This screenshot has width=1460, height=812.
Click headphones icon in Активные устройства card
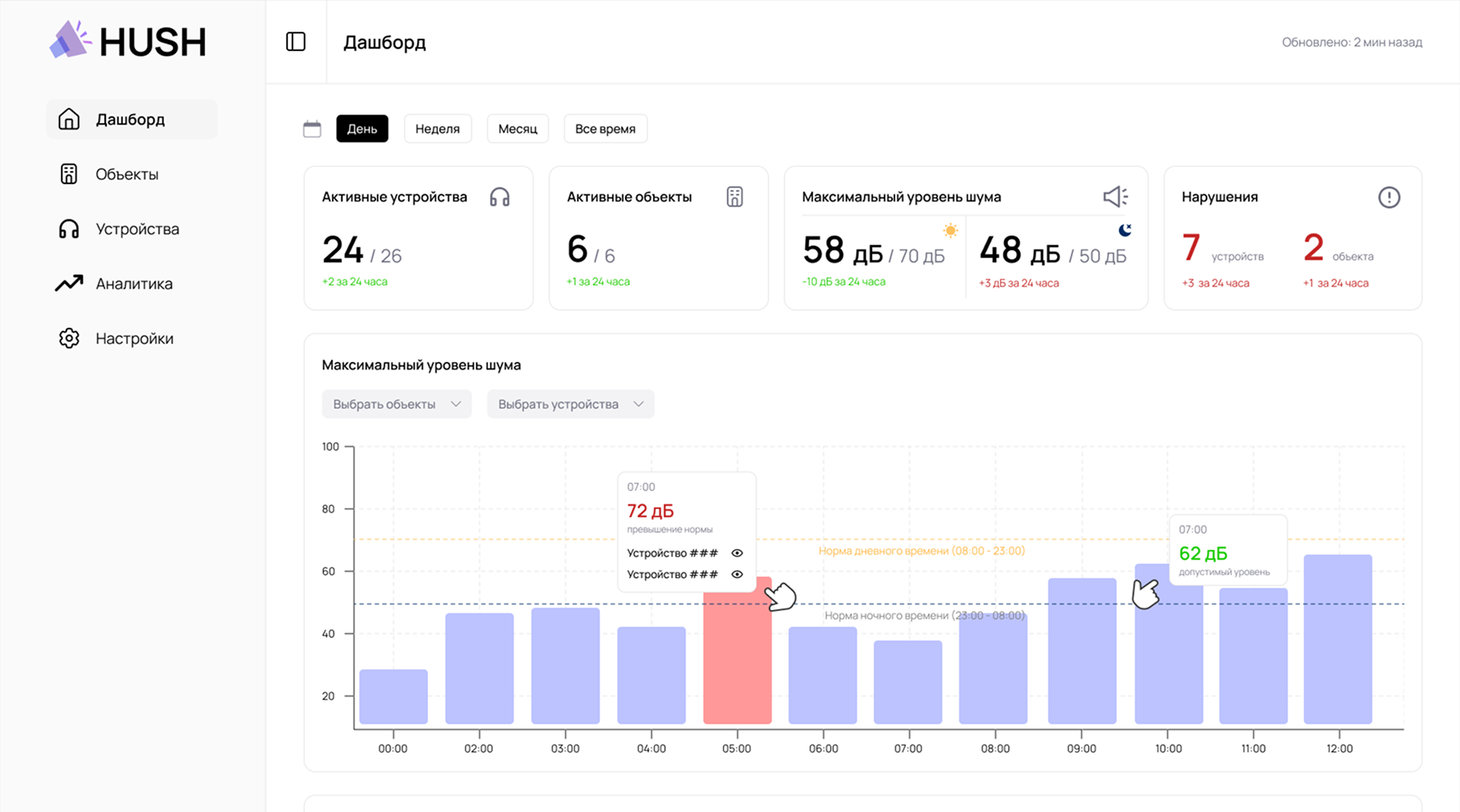pyautogui.click(x=500, y=197)
